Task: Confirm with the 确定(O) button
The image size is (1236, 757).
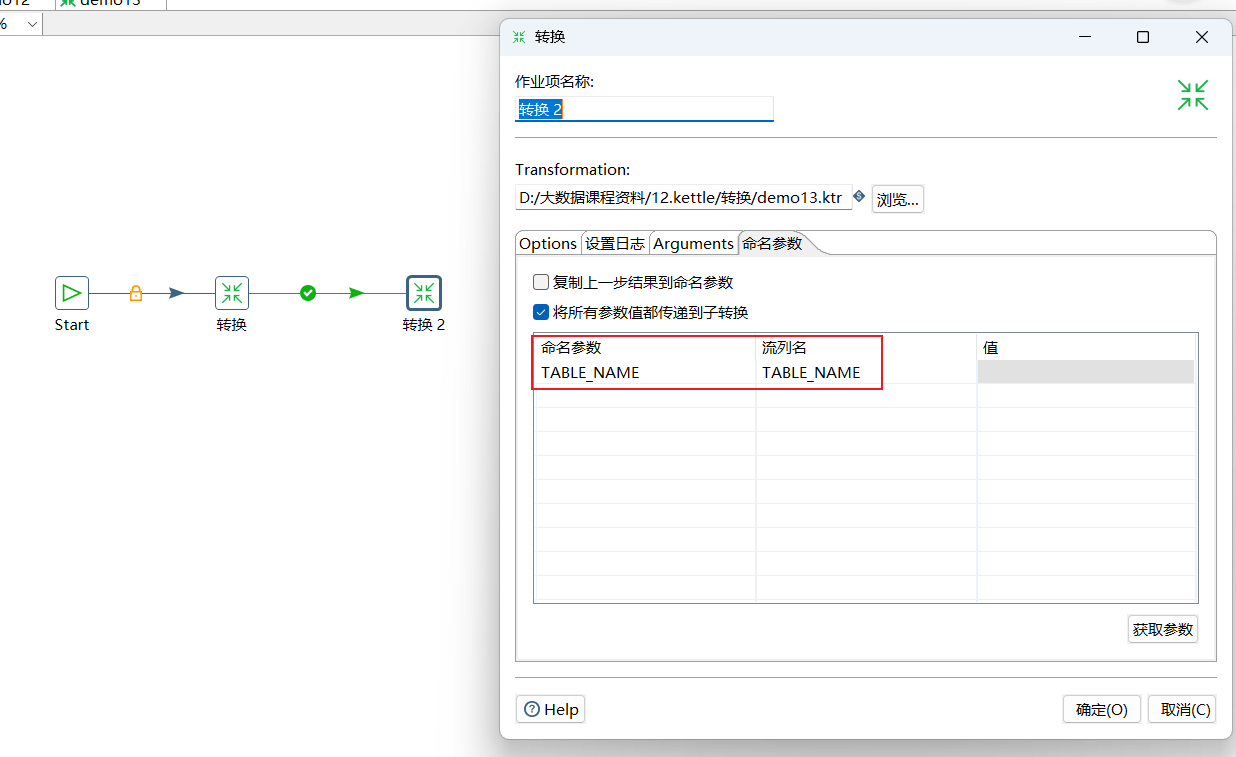Action: tap(1102, 709)
